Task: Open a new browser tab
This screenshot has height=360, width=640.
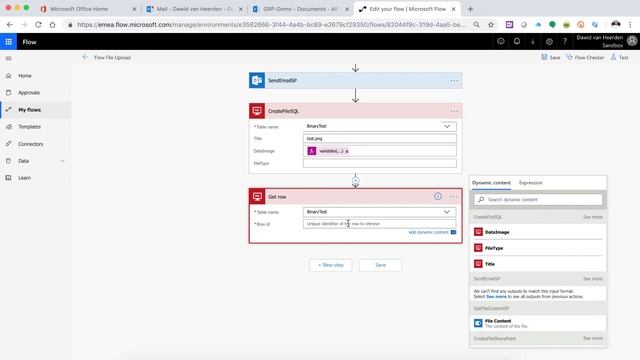Action: coord(470,9)
